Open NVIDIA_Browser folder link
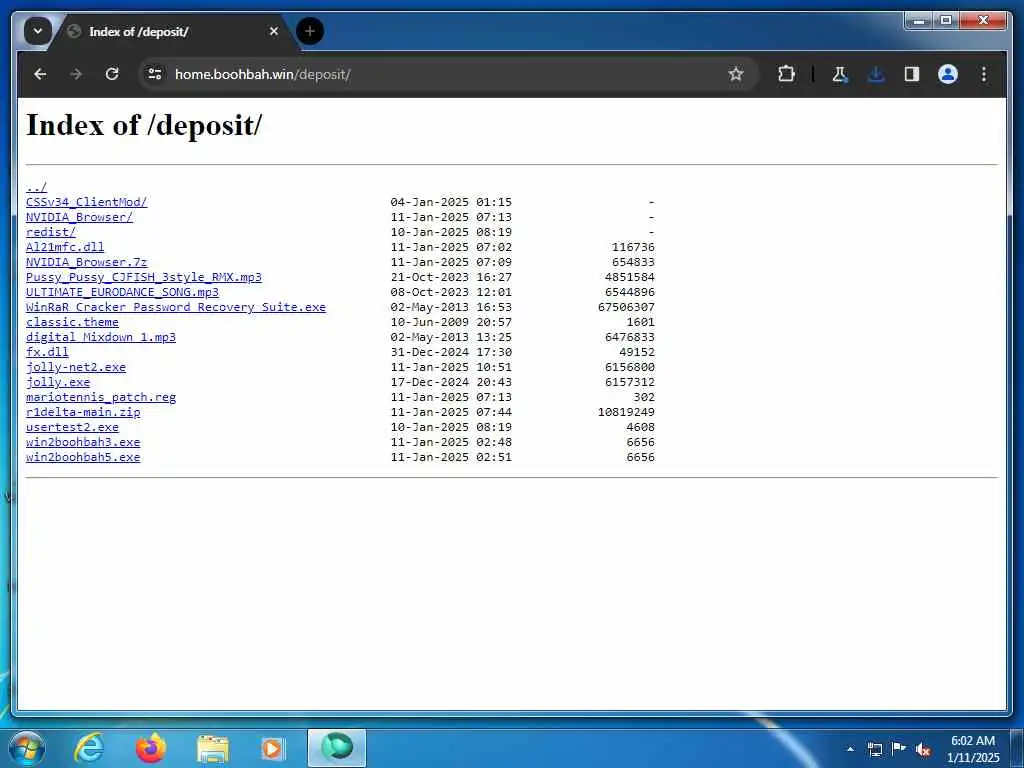The image size is (1024, 768). tap(79, 217)
